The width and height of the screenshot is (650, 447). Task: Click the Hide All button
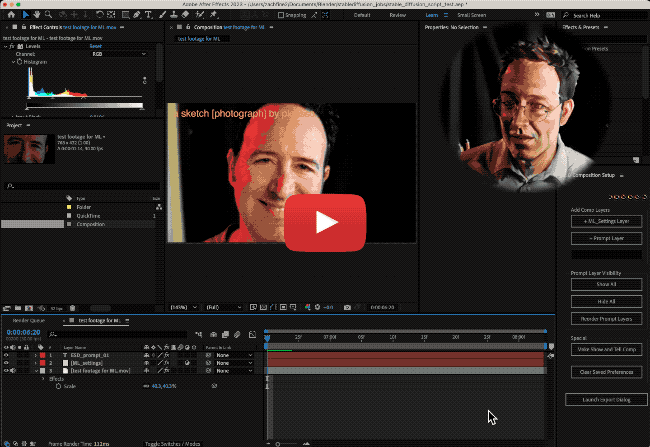pyautogui.click(x=606, y=301)
